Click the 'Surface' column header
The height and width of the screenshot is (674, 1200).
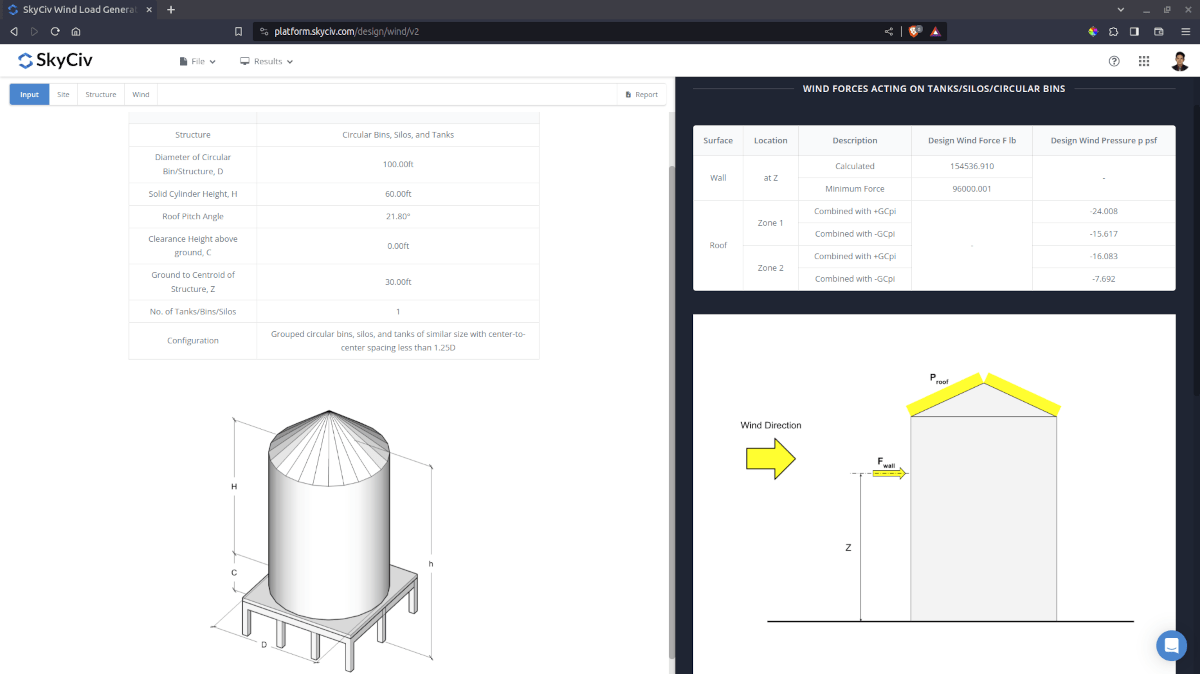pos(718,141)
